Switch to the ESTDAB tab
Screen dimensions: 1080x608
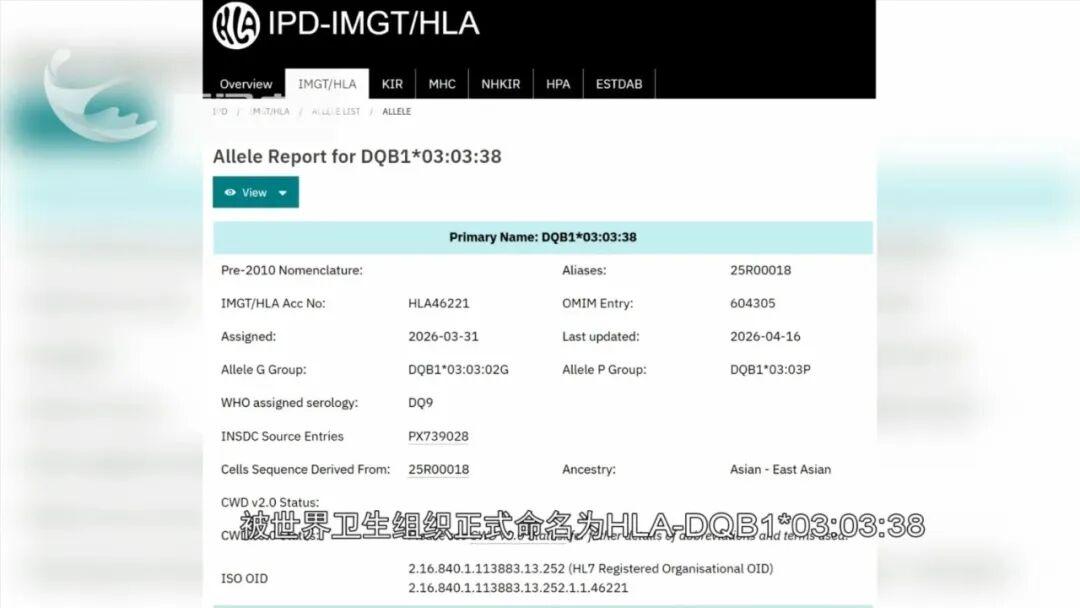(619, 84)
